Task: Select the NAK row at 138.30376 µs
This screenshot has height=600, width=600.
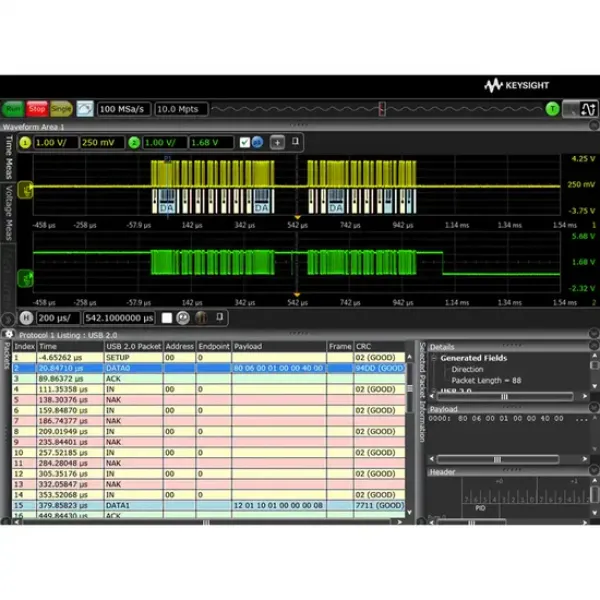Action: (209, 399)
